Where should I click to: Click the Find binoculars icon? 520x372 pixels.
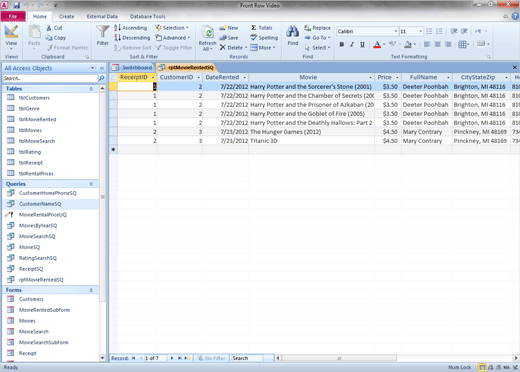pos(293,32)
